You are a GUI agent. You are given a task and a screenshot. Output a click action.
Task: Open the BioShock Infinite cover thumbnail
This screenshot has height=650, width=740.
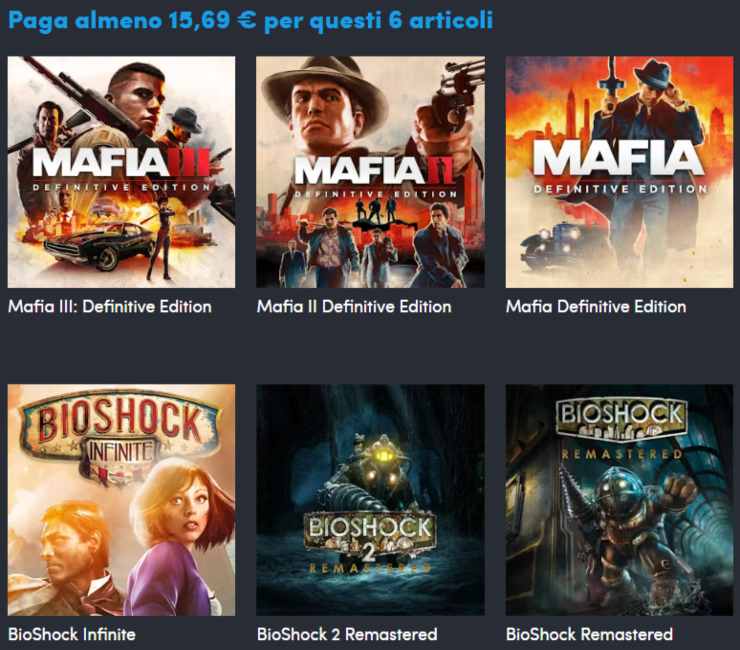pos(121,500)
